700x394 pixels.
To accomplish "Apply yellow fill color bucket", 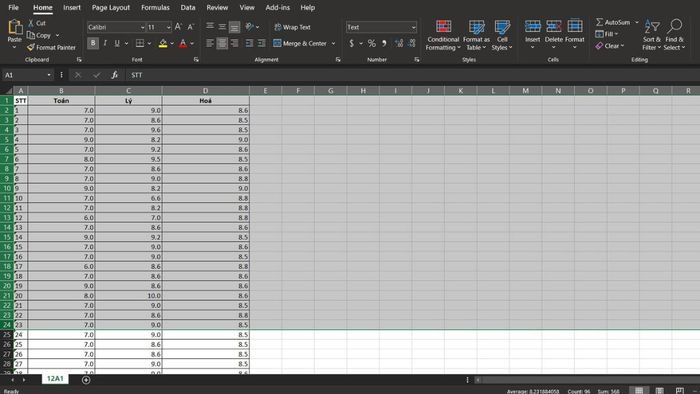I will coord(163,43).
